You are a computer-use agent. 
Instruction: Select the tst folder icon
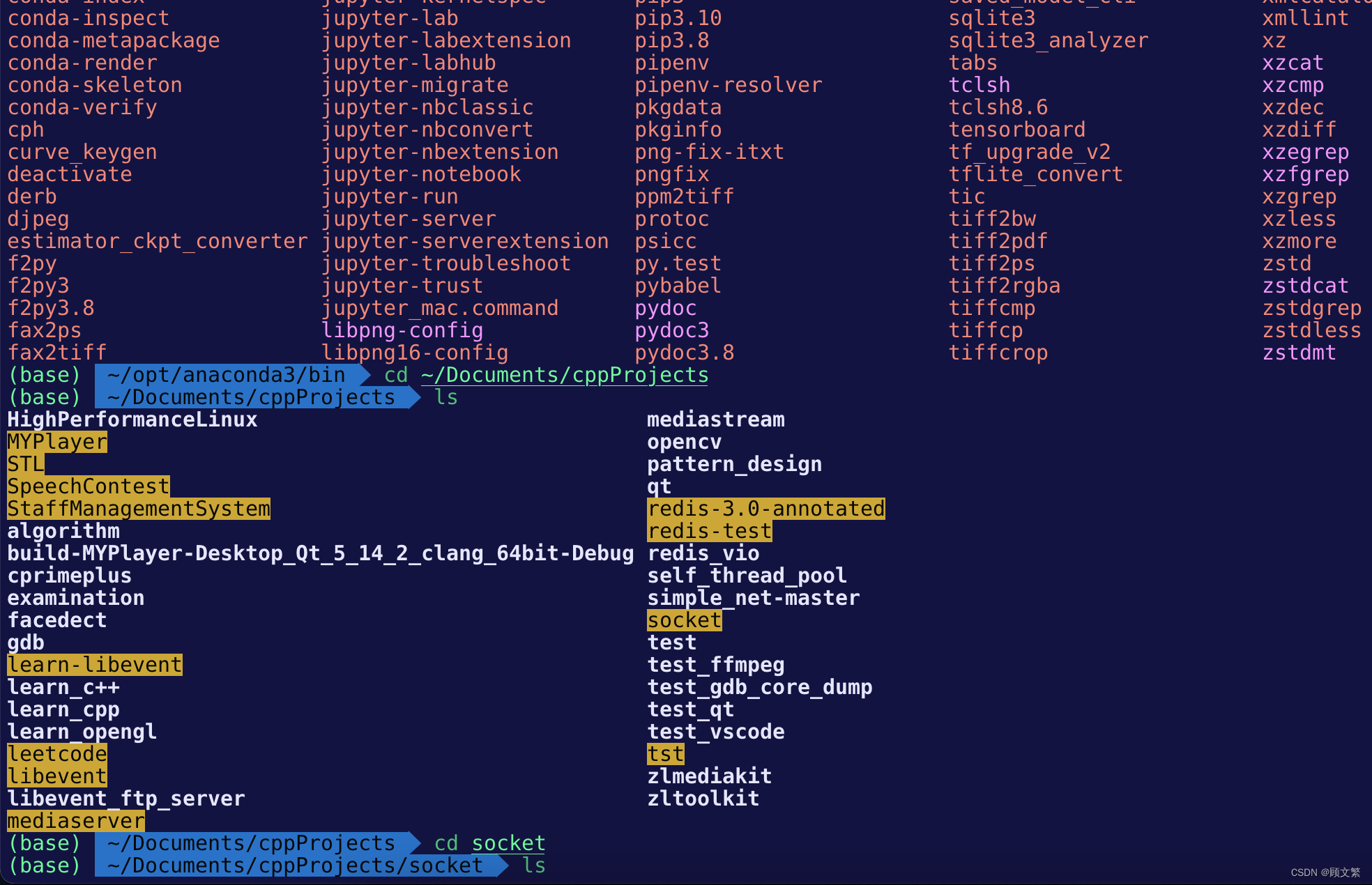tap(663, 753)
